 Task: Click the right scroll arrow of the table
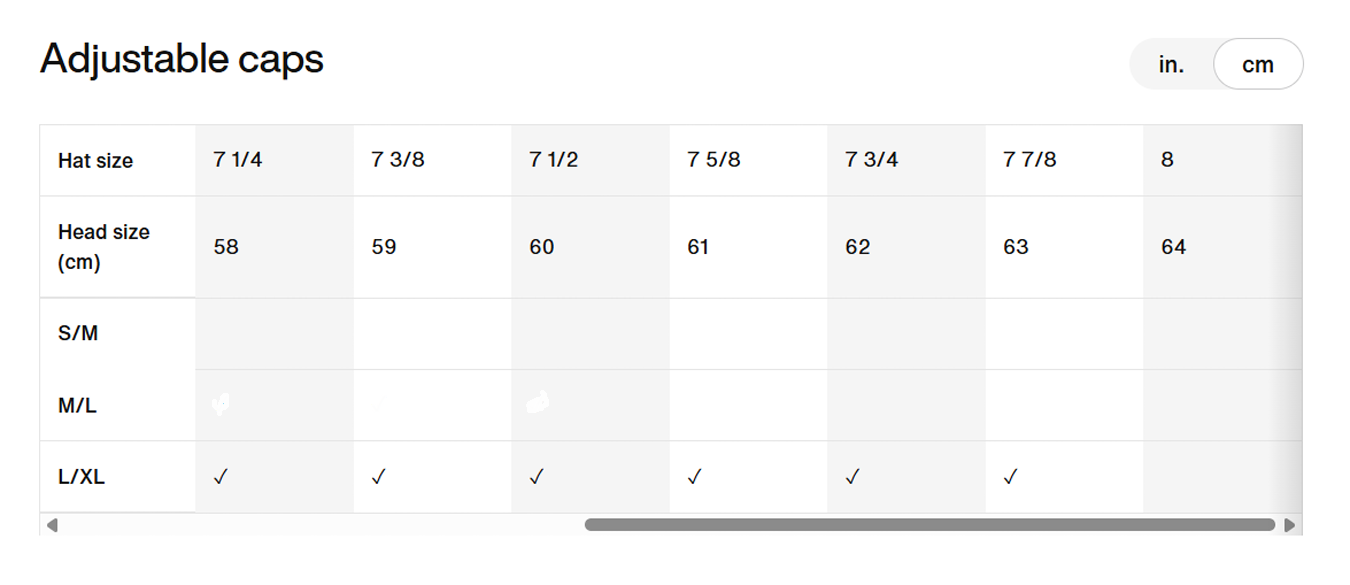point(1290,525)
